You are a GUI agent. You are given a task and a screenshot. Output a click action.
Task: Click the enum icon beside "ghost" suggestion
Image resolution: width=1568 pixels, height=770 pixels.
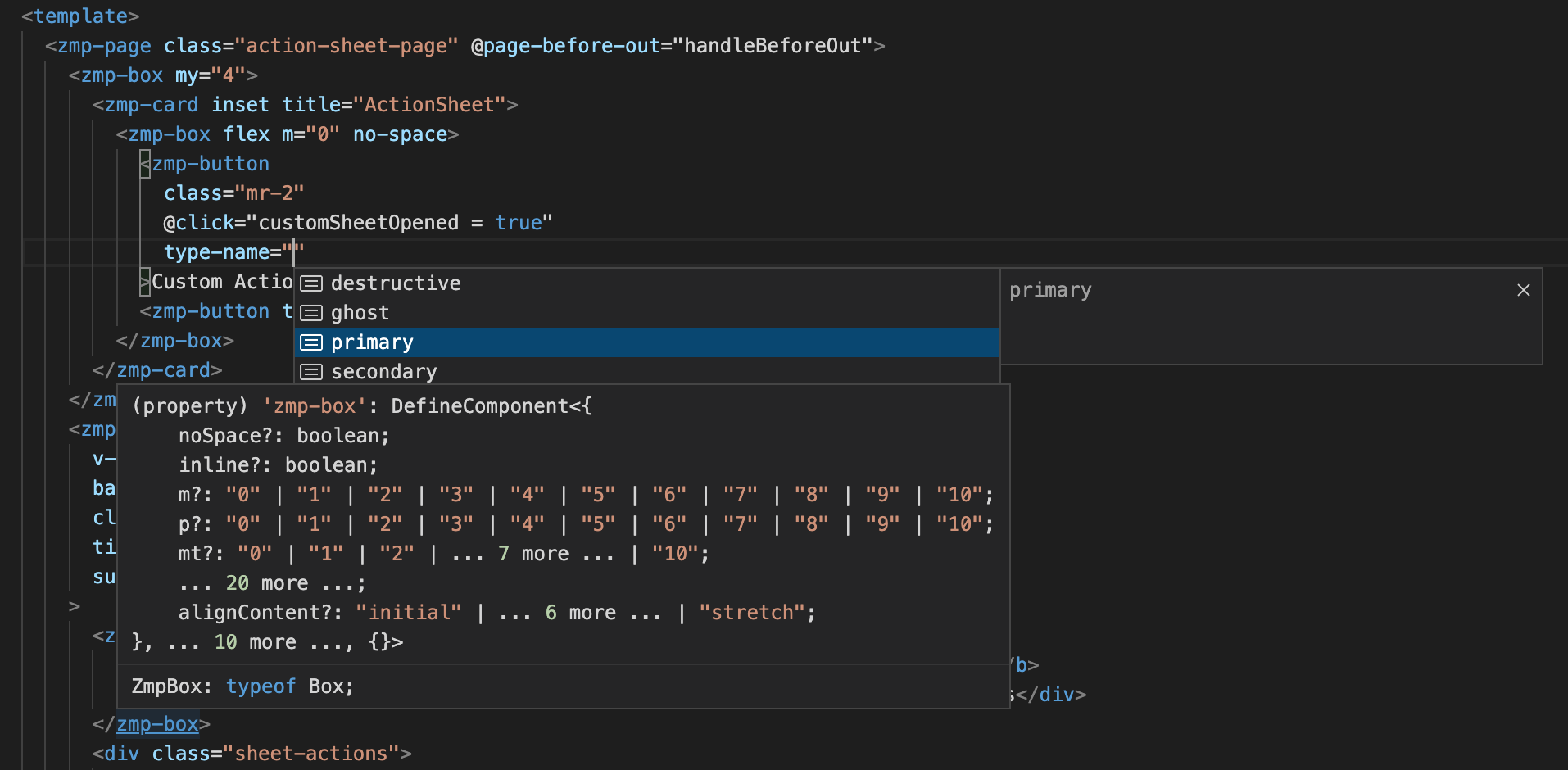click(312, 312)
